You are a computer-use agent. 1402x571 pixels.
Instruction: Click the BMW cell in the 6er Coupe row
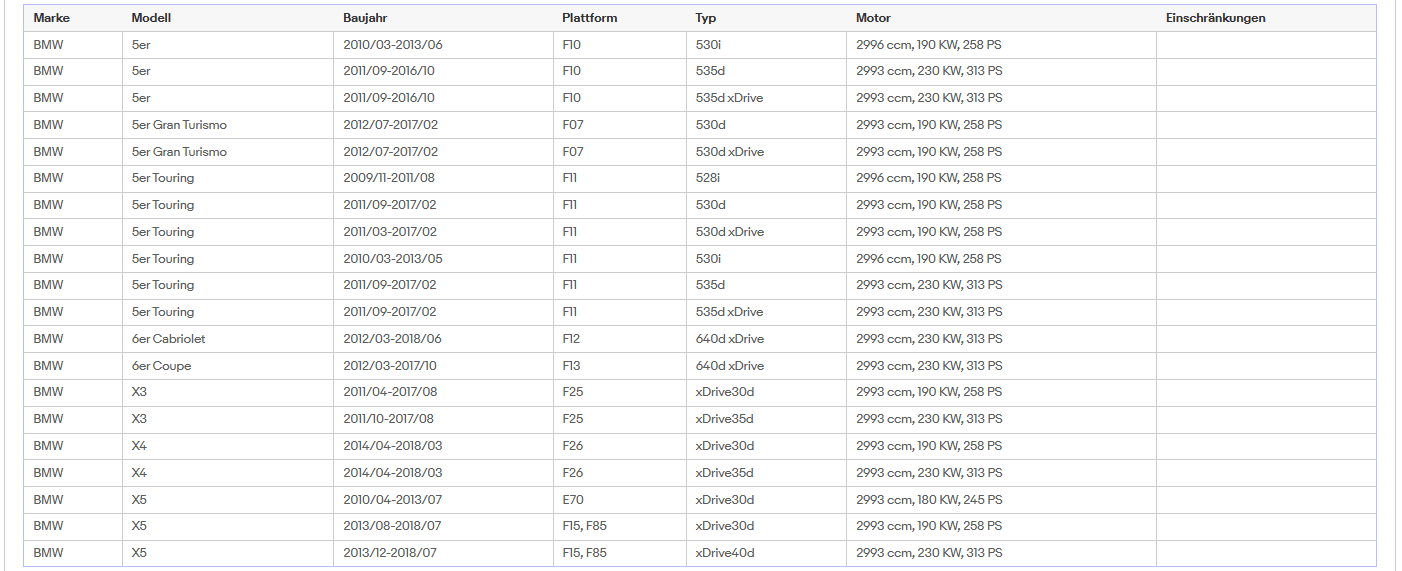[73, 366]
